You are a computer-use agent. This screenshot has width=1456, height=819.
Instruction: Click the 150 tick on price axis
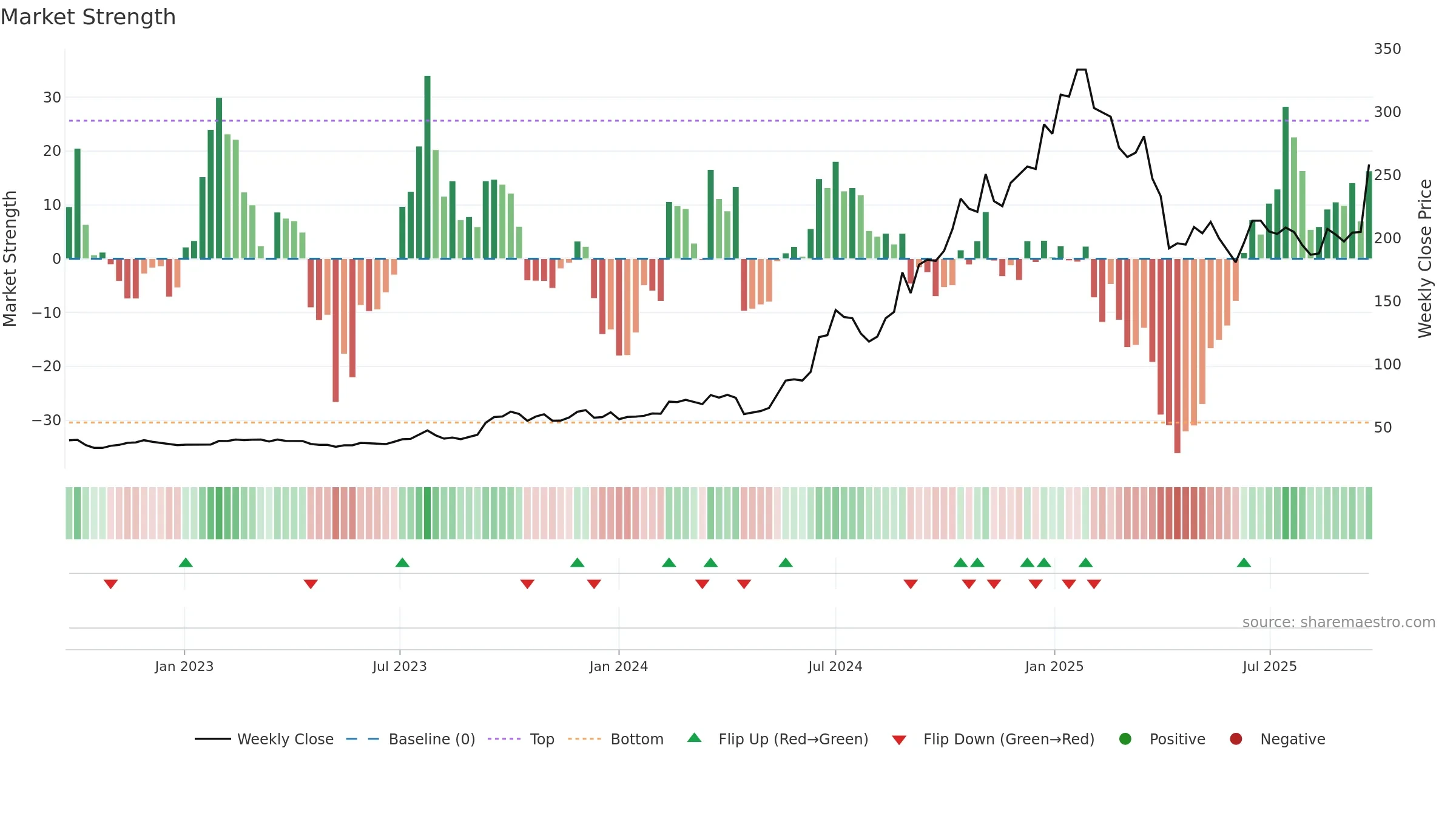pos(1387,302)
